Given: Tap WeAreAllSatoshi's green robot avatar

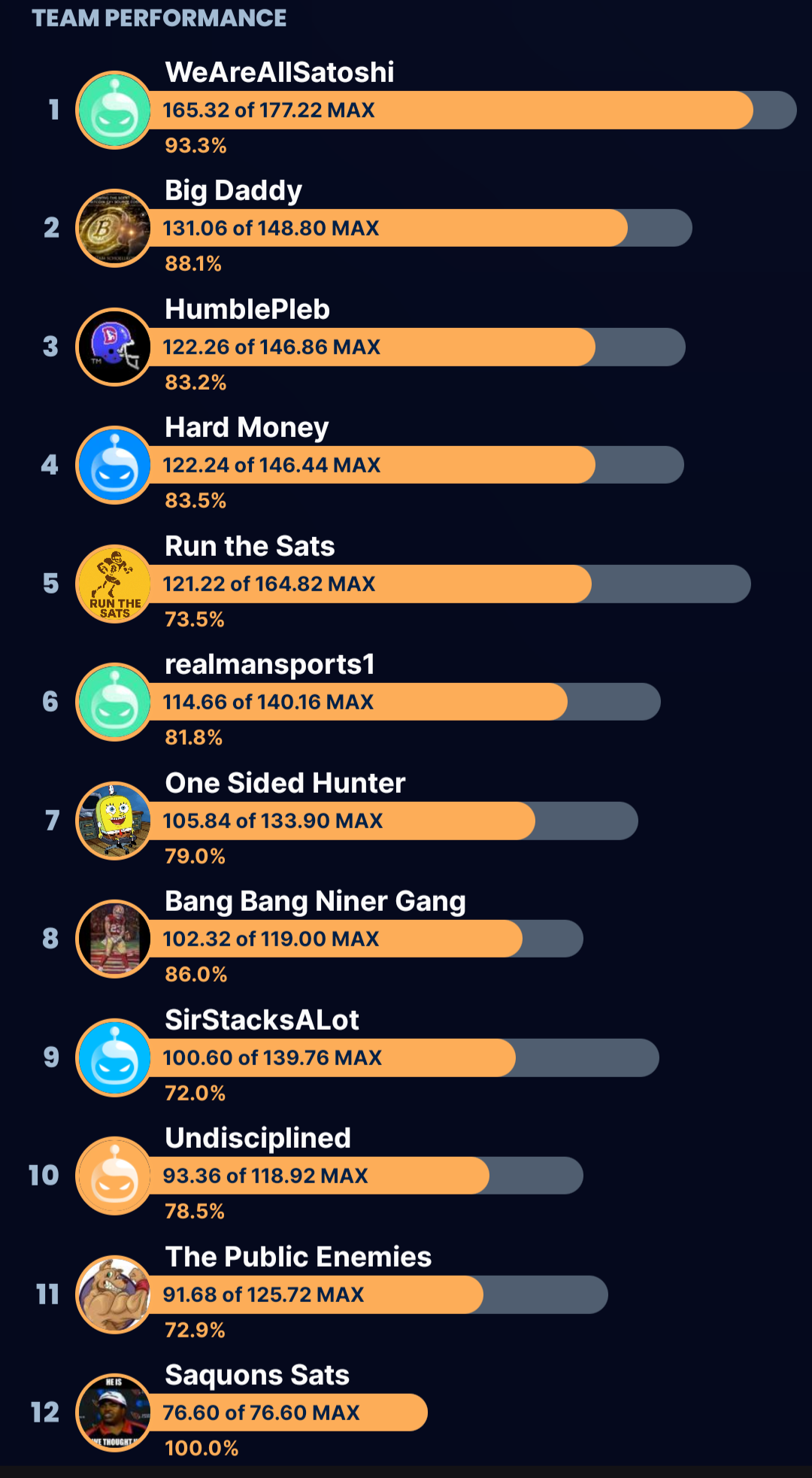Looking at the screenshot, I should 114,111.
